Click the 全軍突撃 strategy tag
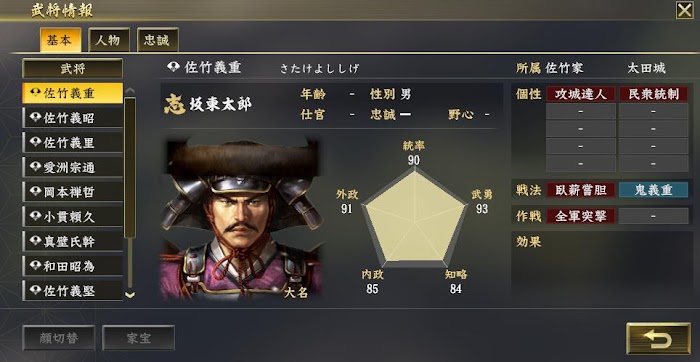700x362 pixels. click(580, 216)
